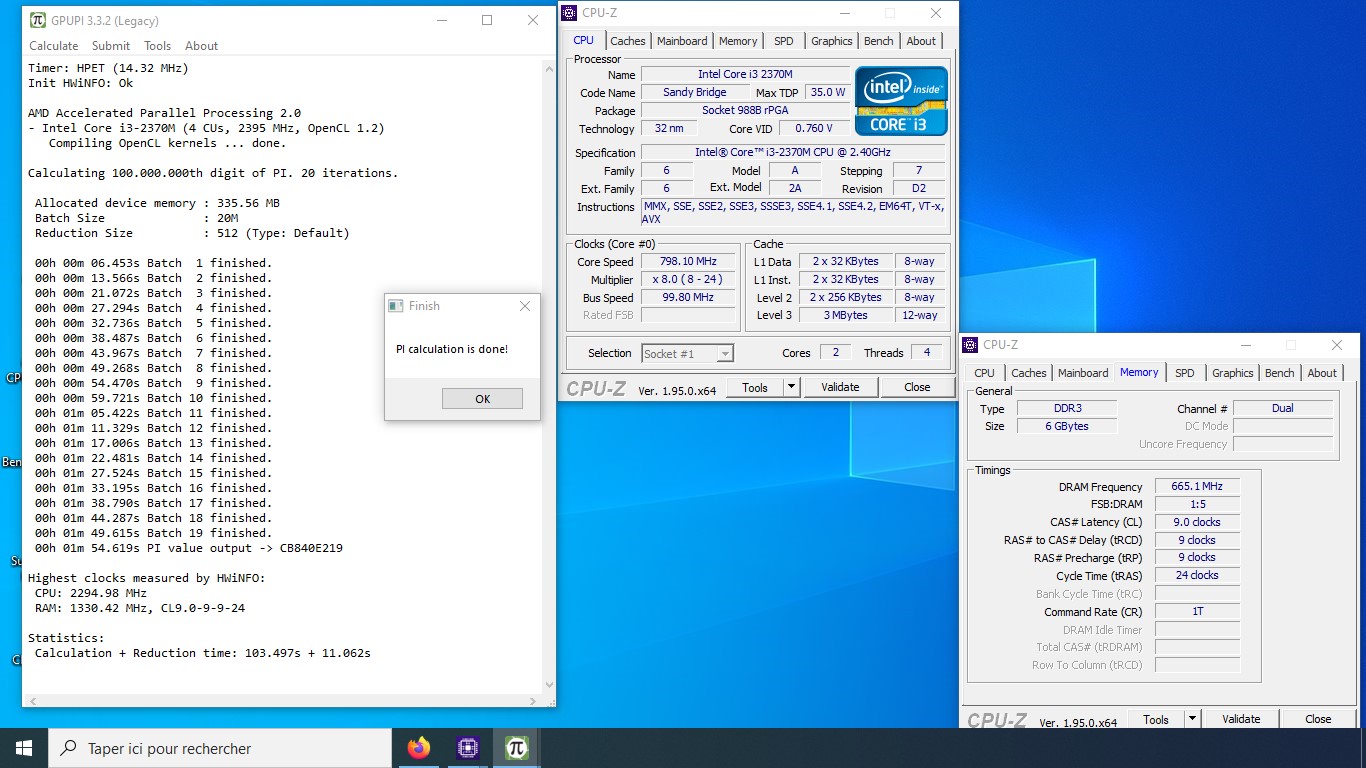1366x768 pixels.
Task: Open the Submit menu in GPUPI
Action: tap(111, 46)
